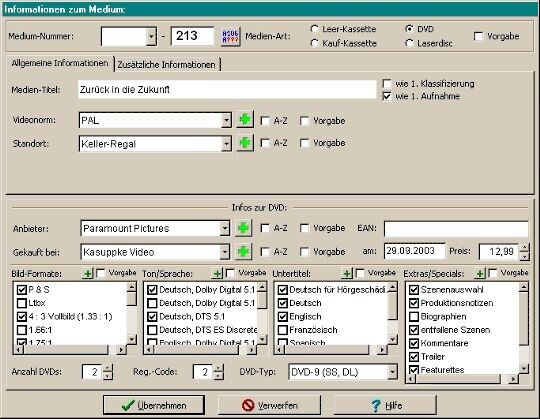The width and height of the screenshot is (540, 419).
Task: Select the Laserdisc media type
Action: (409, 43)
